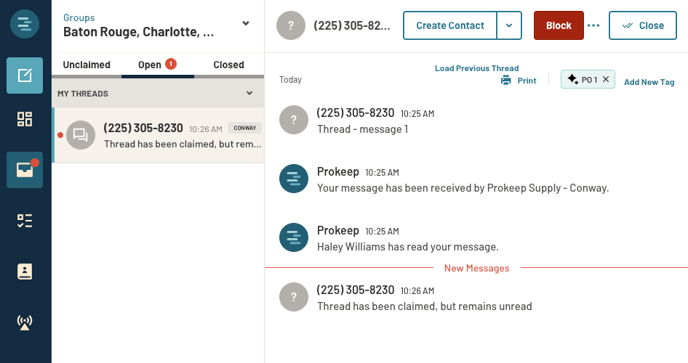Click the Block button
Image resolution: width=688 pixels, height=363 pixels.
(x=559, y=25)
